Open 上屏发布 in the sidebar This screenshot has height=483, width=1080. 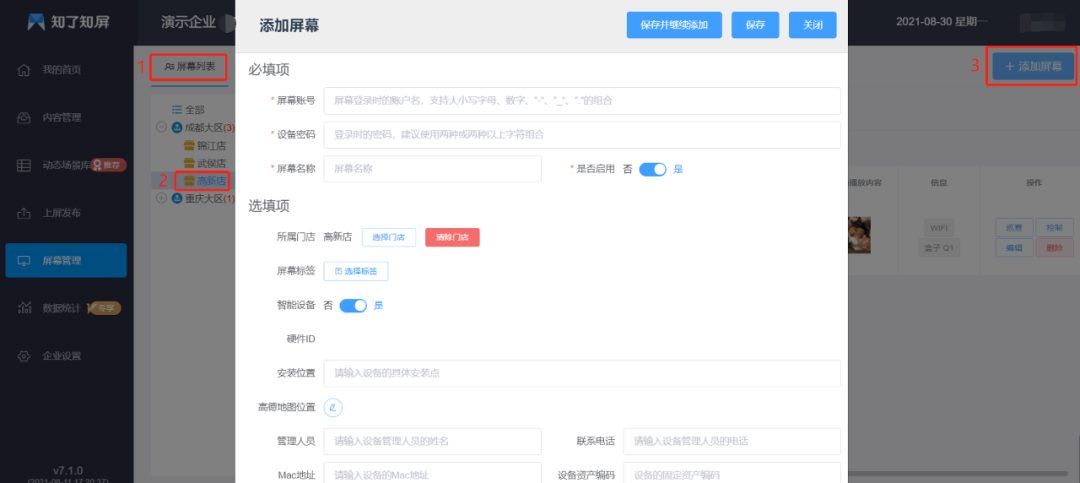[x=62, y=213]
